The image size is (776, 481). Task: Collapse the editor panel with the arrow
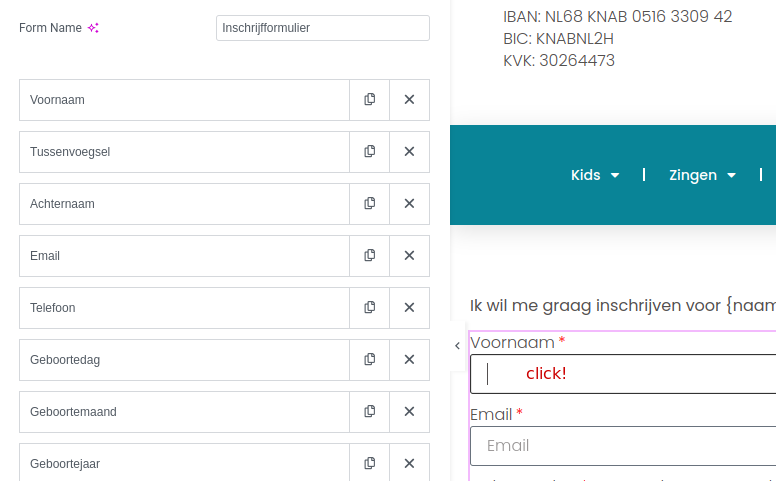457,345
